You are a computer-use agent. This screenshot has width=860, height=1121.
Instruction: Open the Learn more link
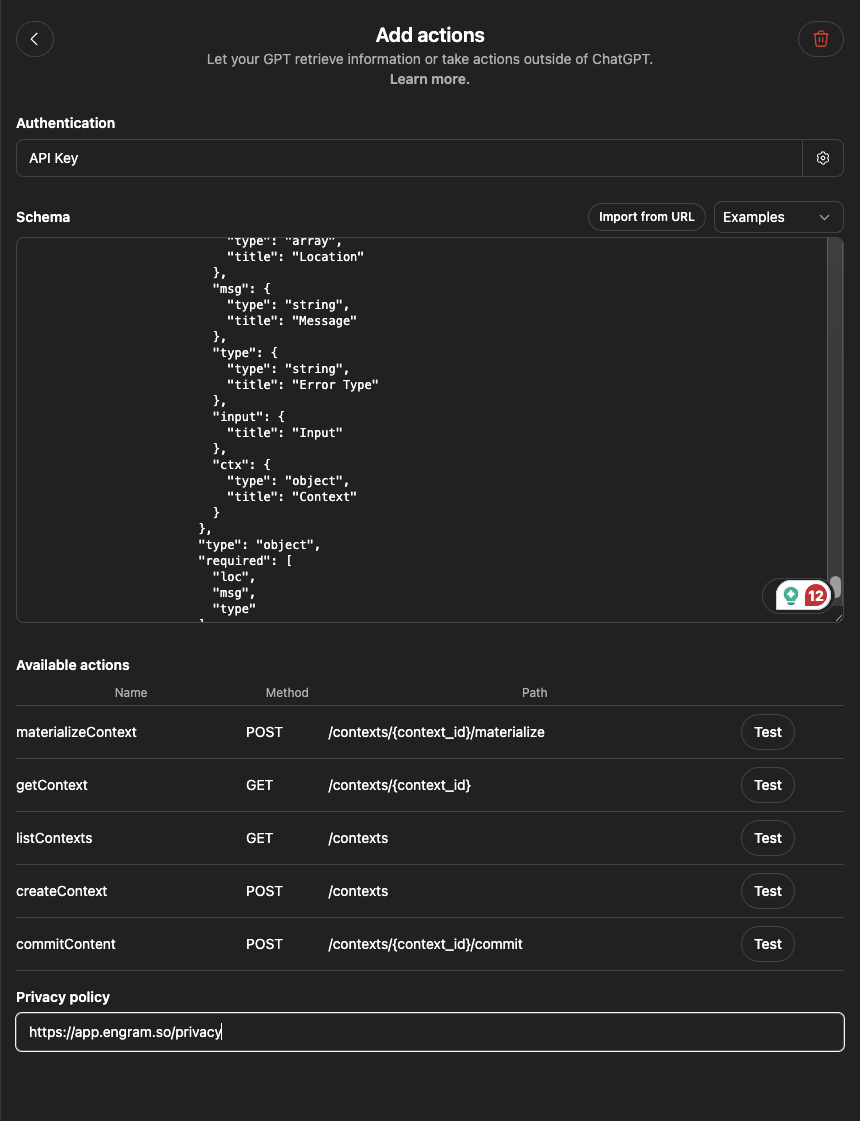click(429, 79)
